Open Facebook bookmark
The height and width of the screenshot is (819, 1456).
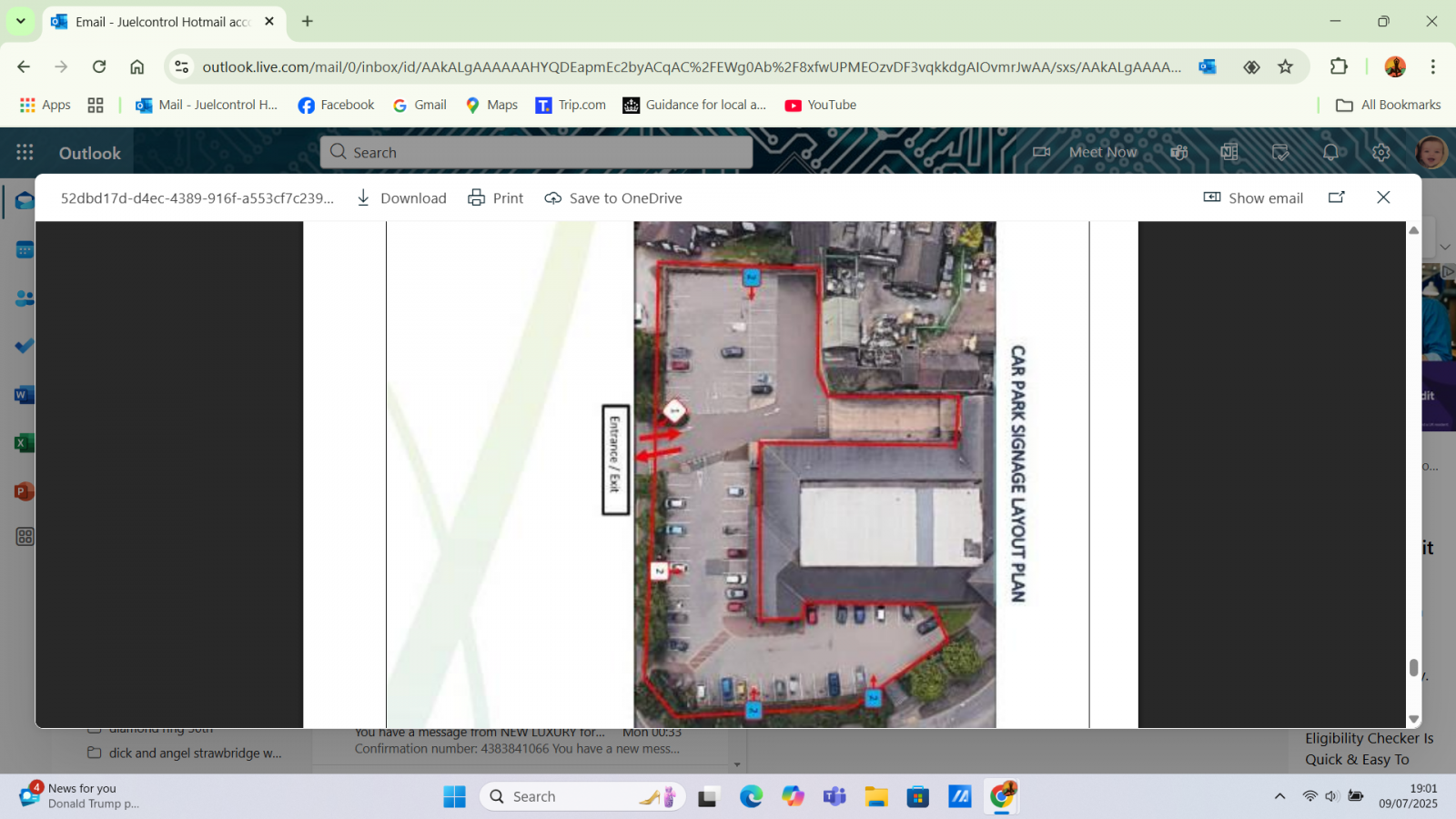coord(336,105)
